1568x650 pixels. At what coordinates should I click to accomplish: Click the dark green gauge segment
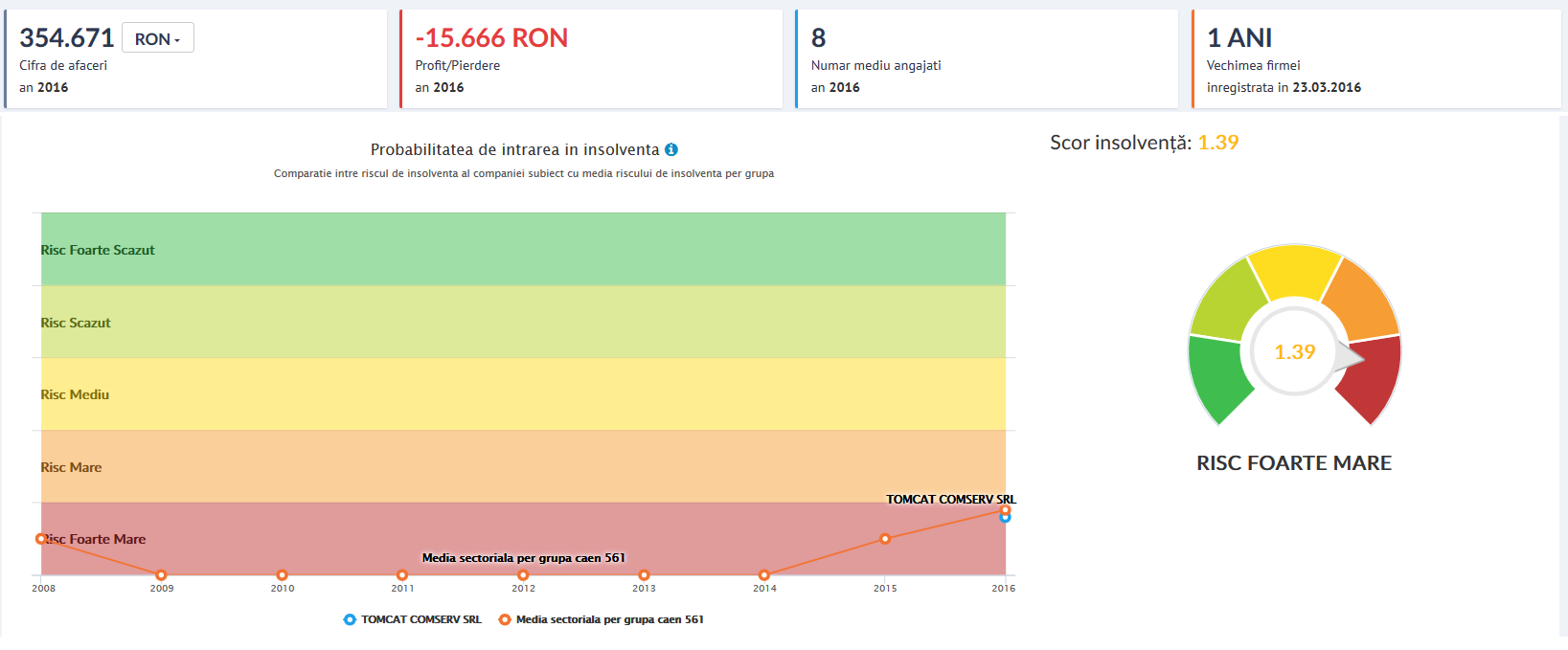click(x=1216, y=378)
